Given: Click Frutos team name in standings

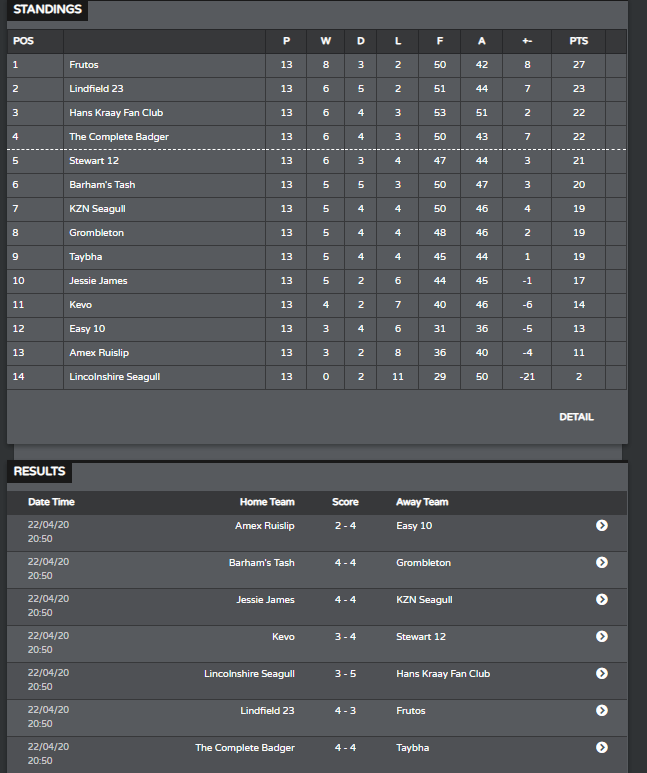Looking at the screenshot, I should (x=84, y=65).
